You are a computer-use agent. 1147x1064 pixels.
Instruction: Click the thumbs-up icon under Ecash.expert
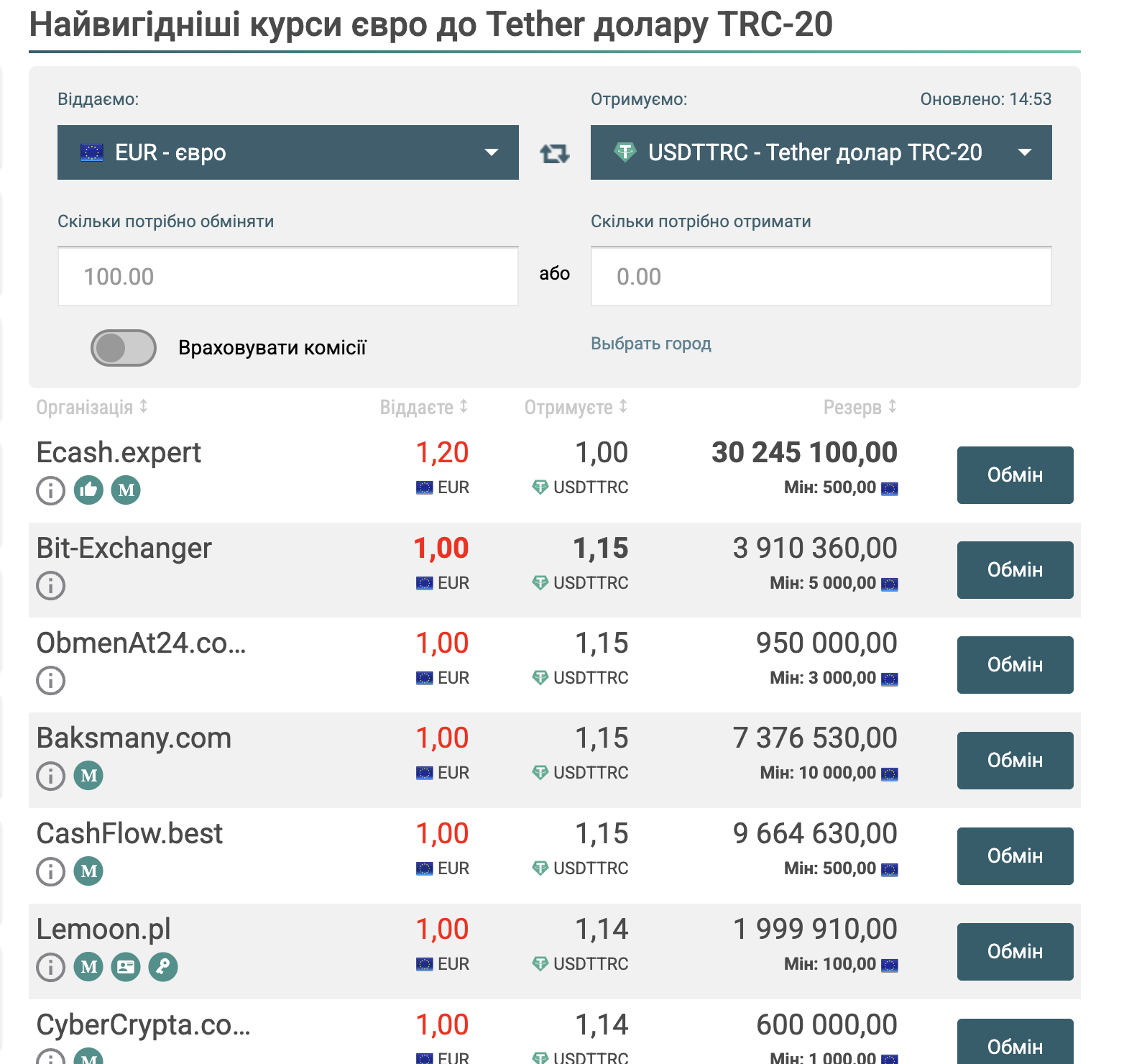coord(88,490)
